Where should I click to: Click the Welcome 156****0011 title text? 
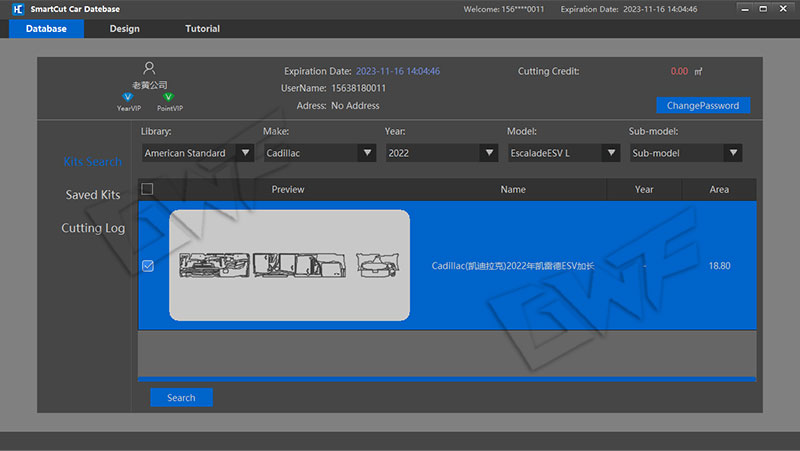[504, 9]
